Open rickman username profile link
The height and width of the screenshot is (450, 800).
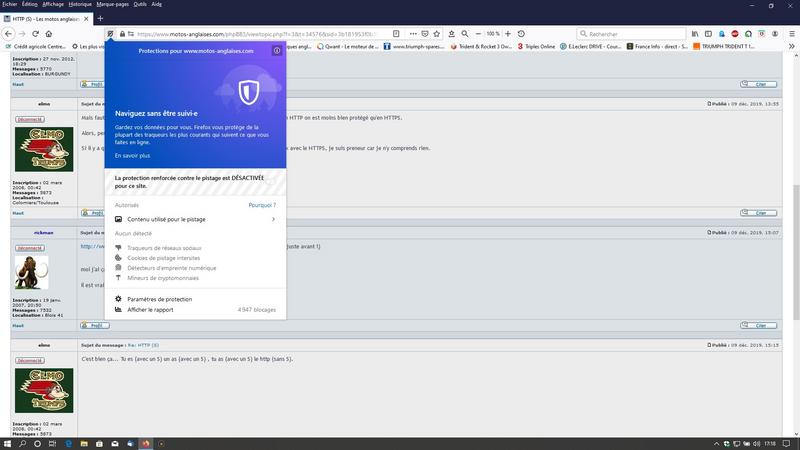click(x=44, y=233)
